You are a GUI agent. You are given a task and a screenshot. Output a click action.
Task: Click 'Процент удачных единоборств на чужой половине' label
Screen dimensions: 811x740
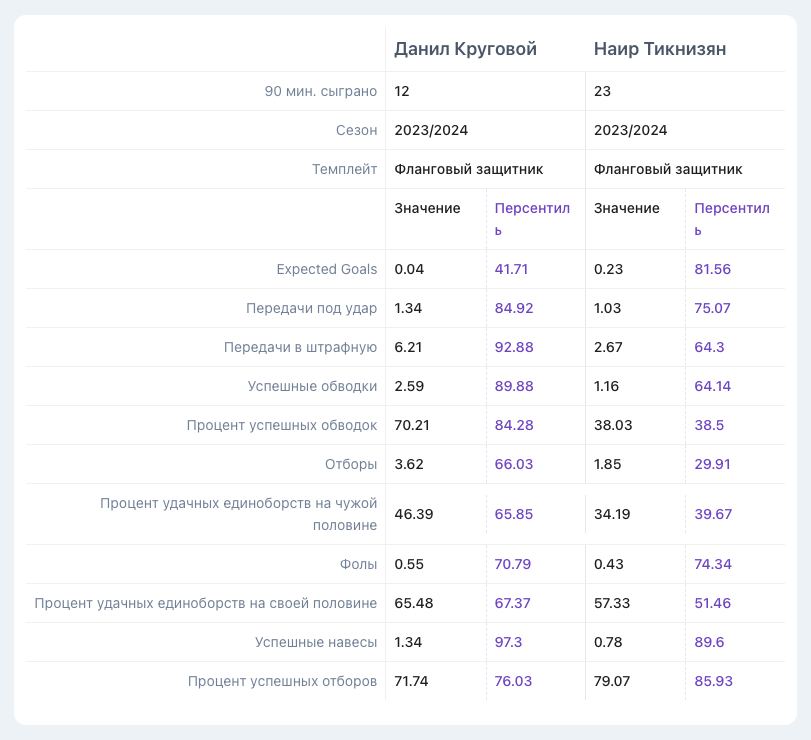[x=238, y=515]
